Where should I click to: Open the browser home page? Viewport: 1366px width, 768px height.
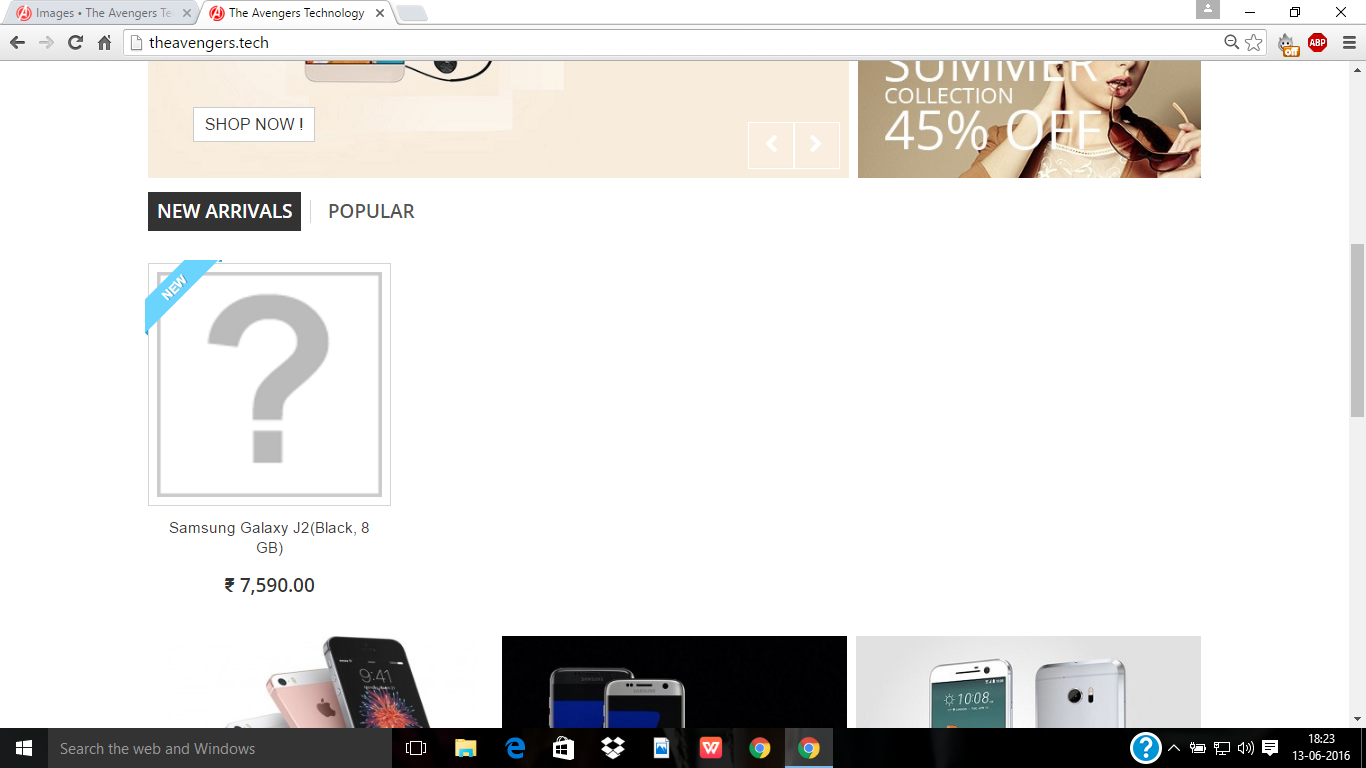tap(104, 43)
